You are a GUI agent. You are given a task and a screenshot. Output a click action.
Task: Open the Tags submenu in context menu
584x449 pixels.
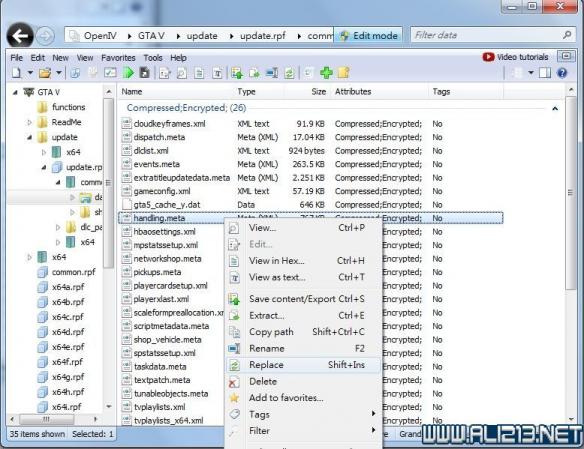tap(304, 414)
